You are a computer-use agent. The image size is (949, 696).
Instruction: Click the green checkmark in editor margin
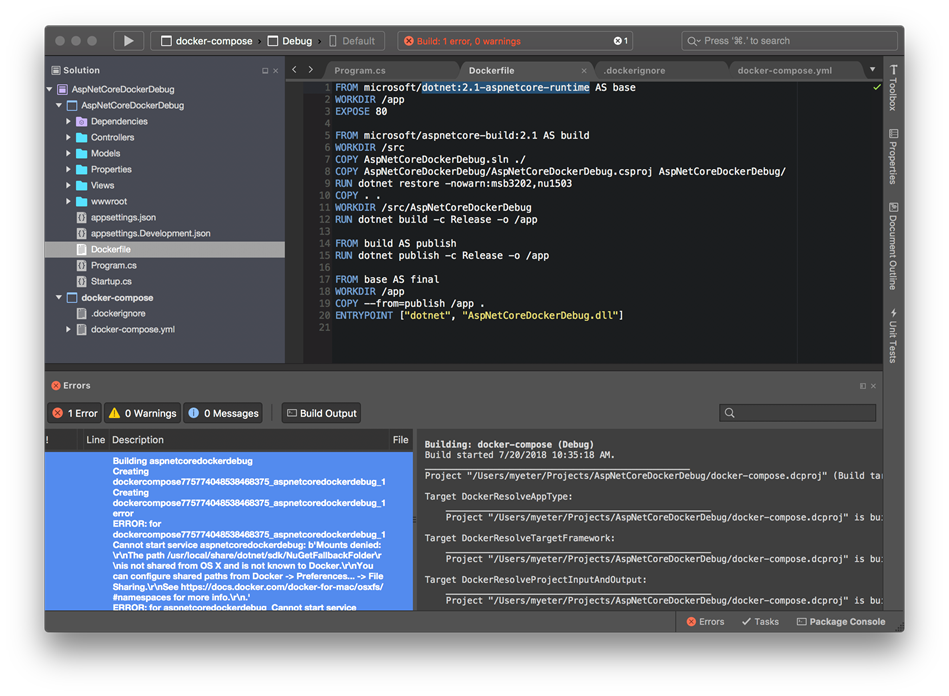coord(876,88)
